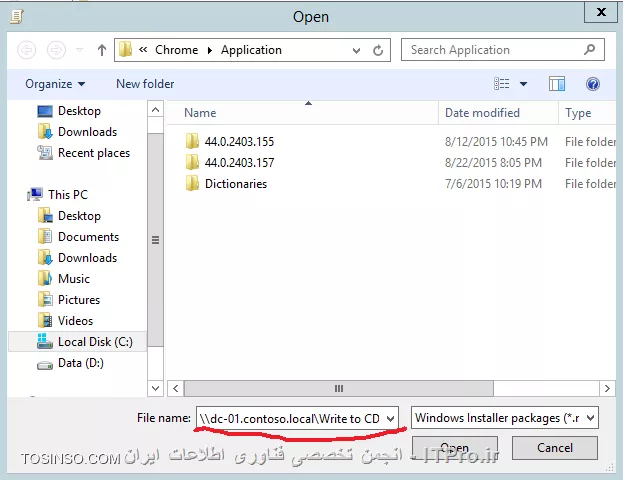Expand the File name dropdown arrow
Image resolution: width=623 pixels, height=480 pixels.
pyautogui.click(x=391, y=418)
